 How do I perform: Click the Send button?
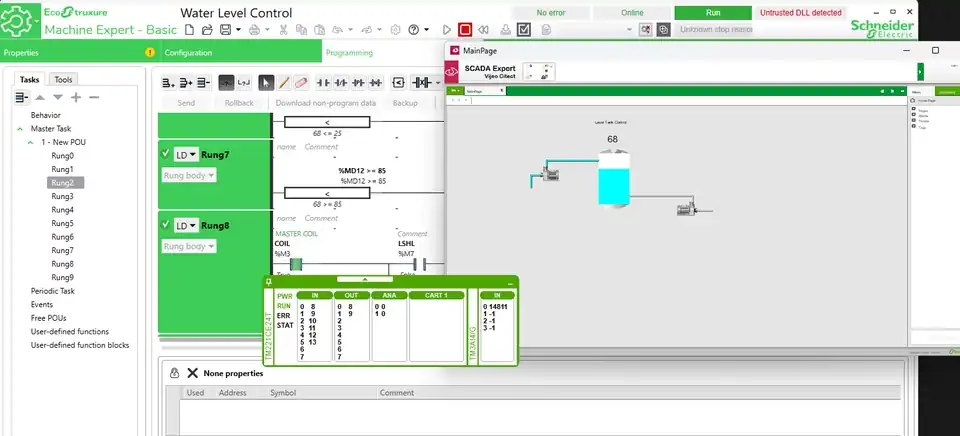pos(186,103)
